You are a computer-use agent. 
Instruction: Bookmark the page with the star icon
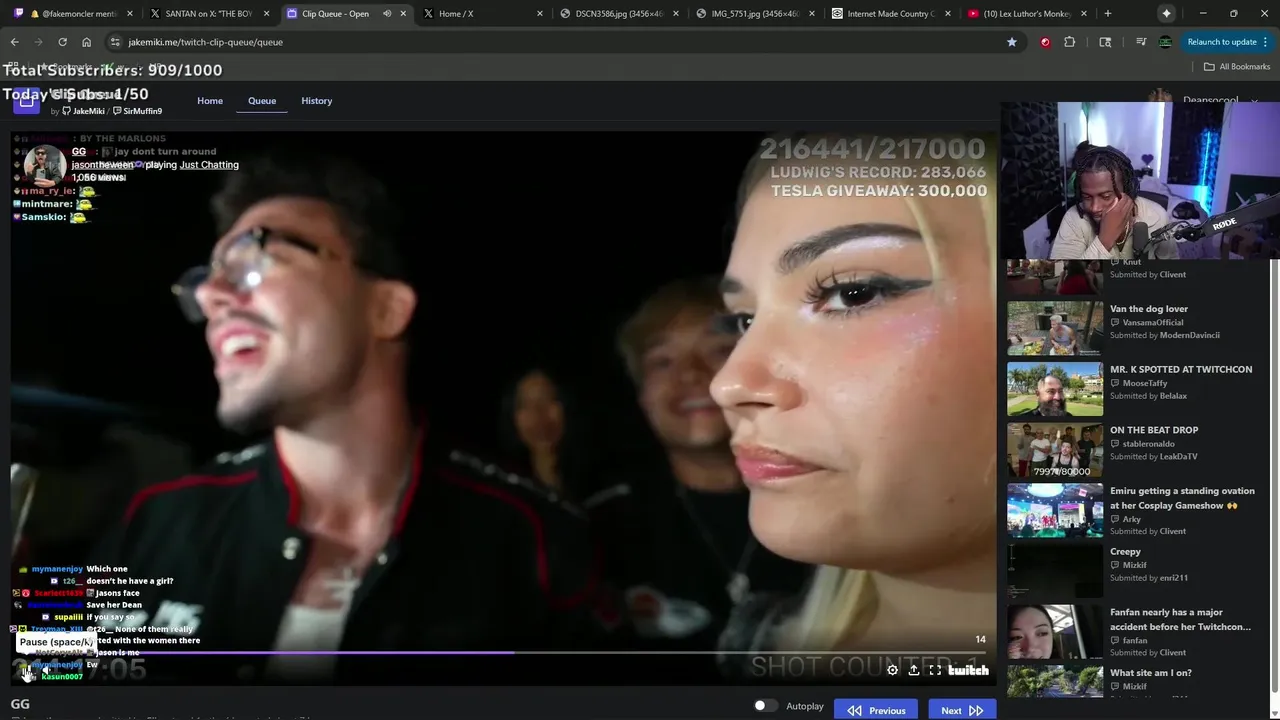click(x=1012, y=42)
